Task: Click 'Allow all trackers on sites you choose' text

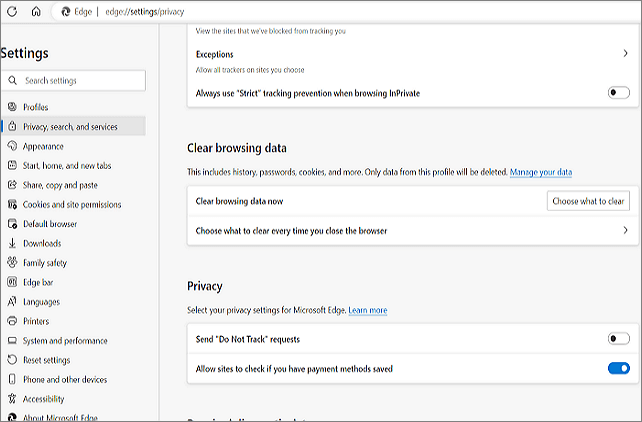Action: (250, 70)
